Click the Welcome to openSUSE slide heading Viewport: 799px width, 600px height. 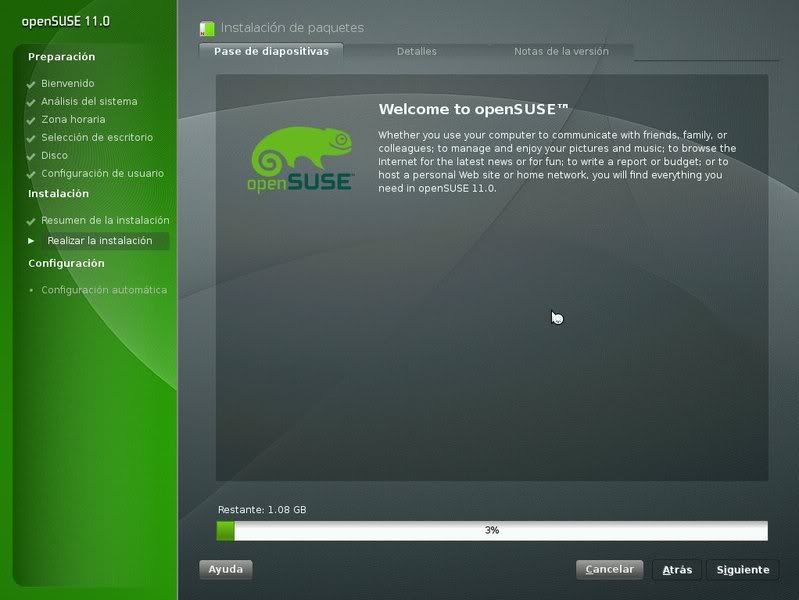pyautogui.click(x=473, y=109)
